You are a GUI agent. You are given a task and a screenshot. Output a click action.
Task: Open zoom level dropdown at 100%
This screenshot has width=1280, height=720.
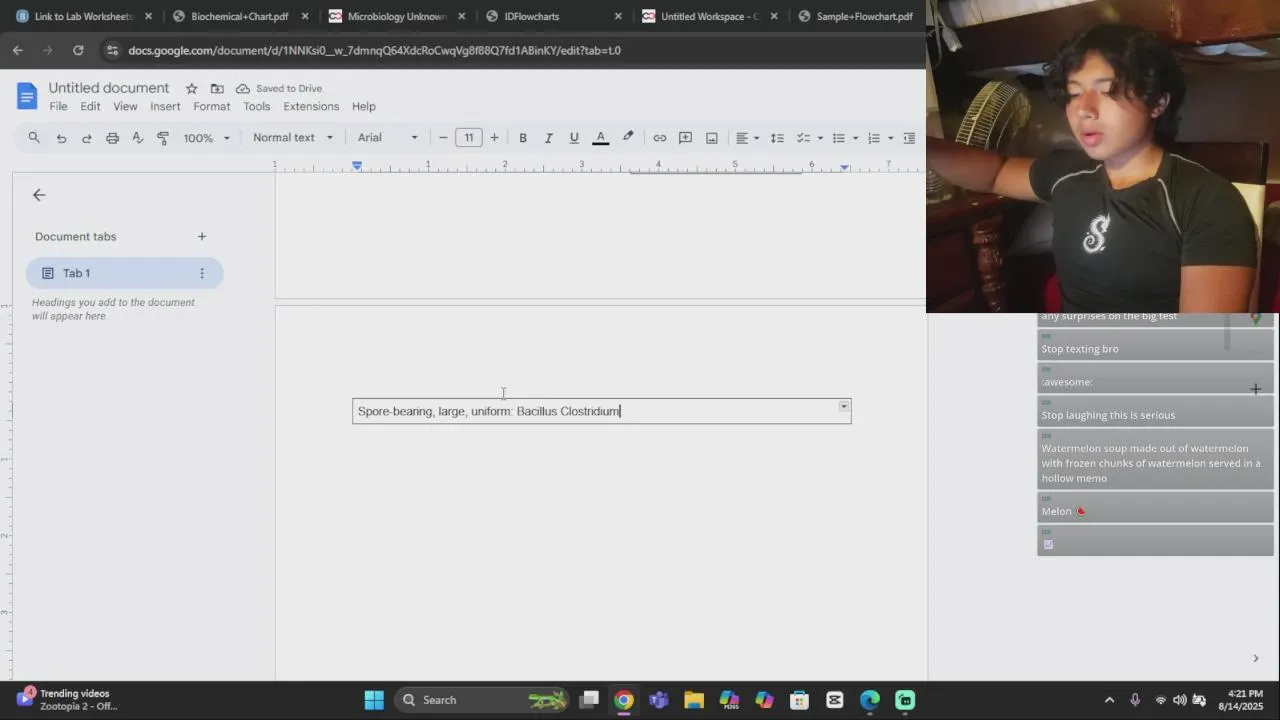(206, 138)
